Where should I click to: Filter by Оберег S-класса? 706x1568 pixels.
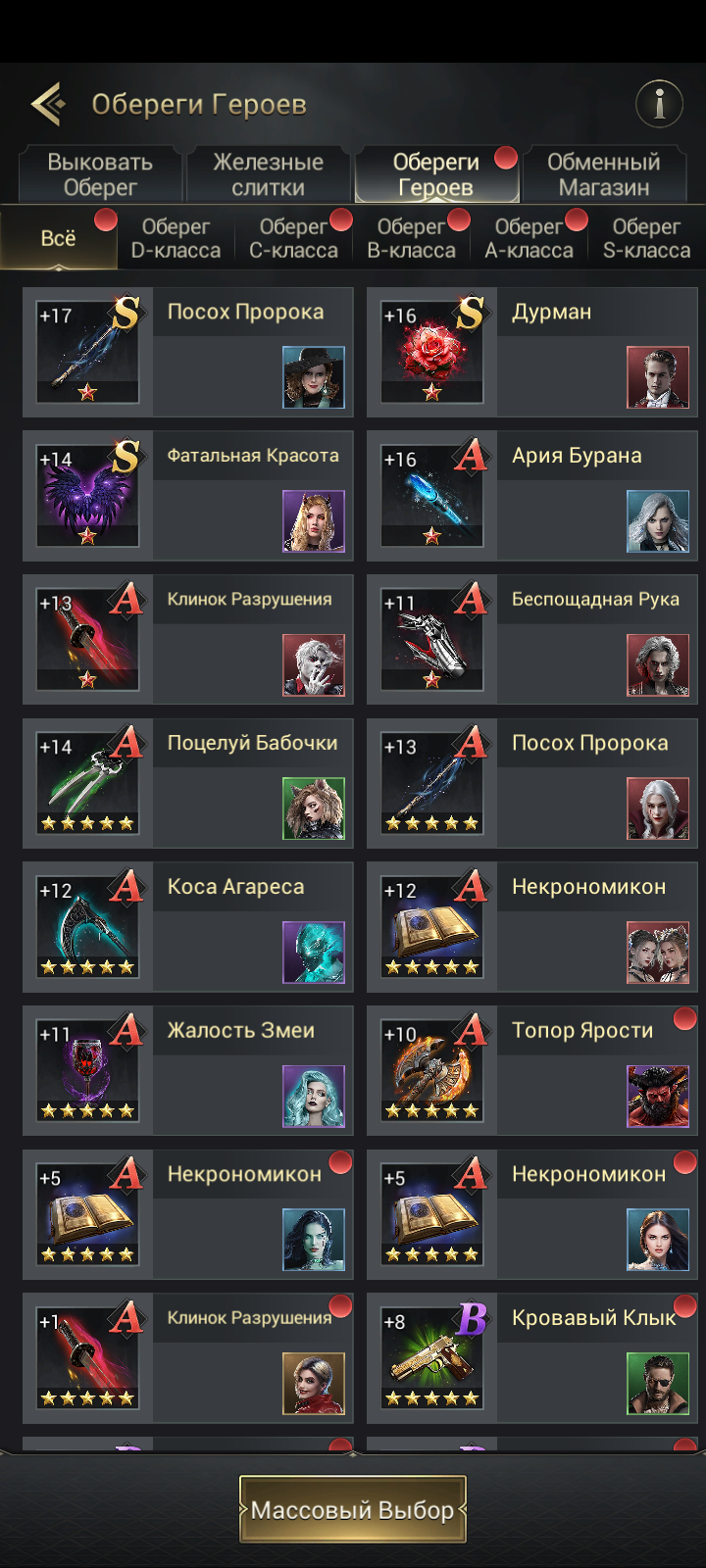pos(646,238)
